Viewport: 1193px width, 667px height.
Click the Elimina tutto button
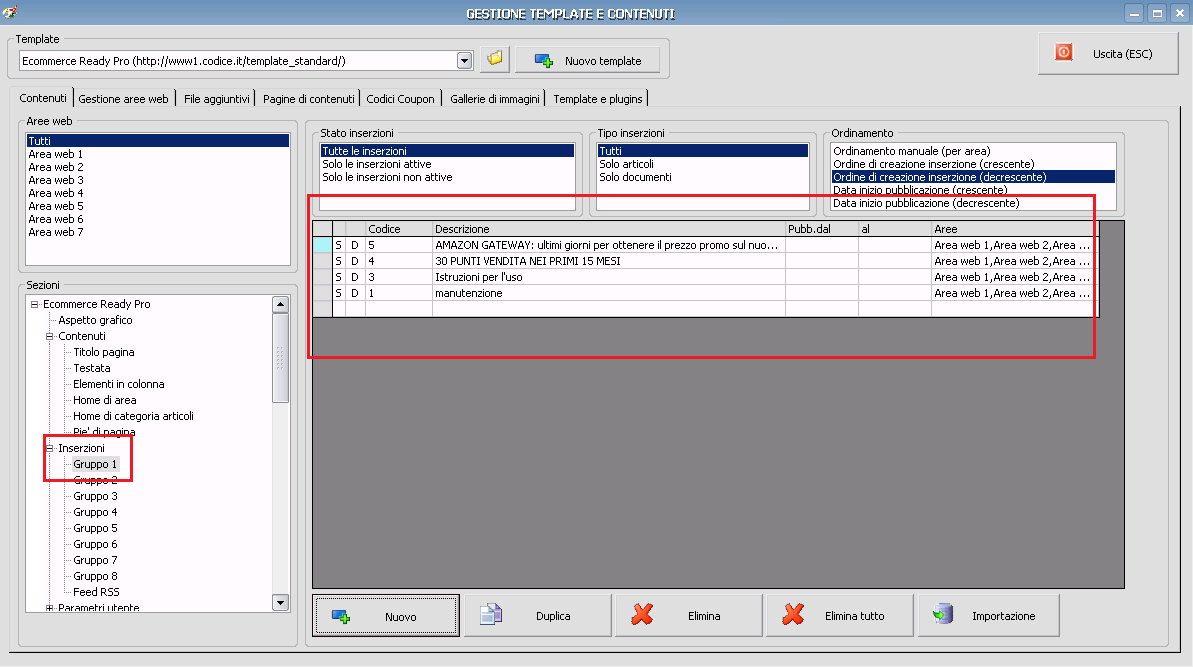[x=840, y=616]
